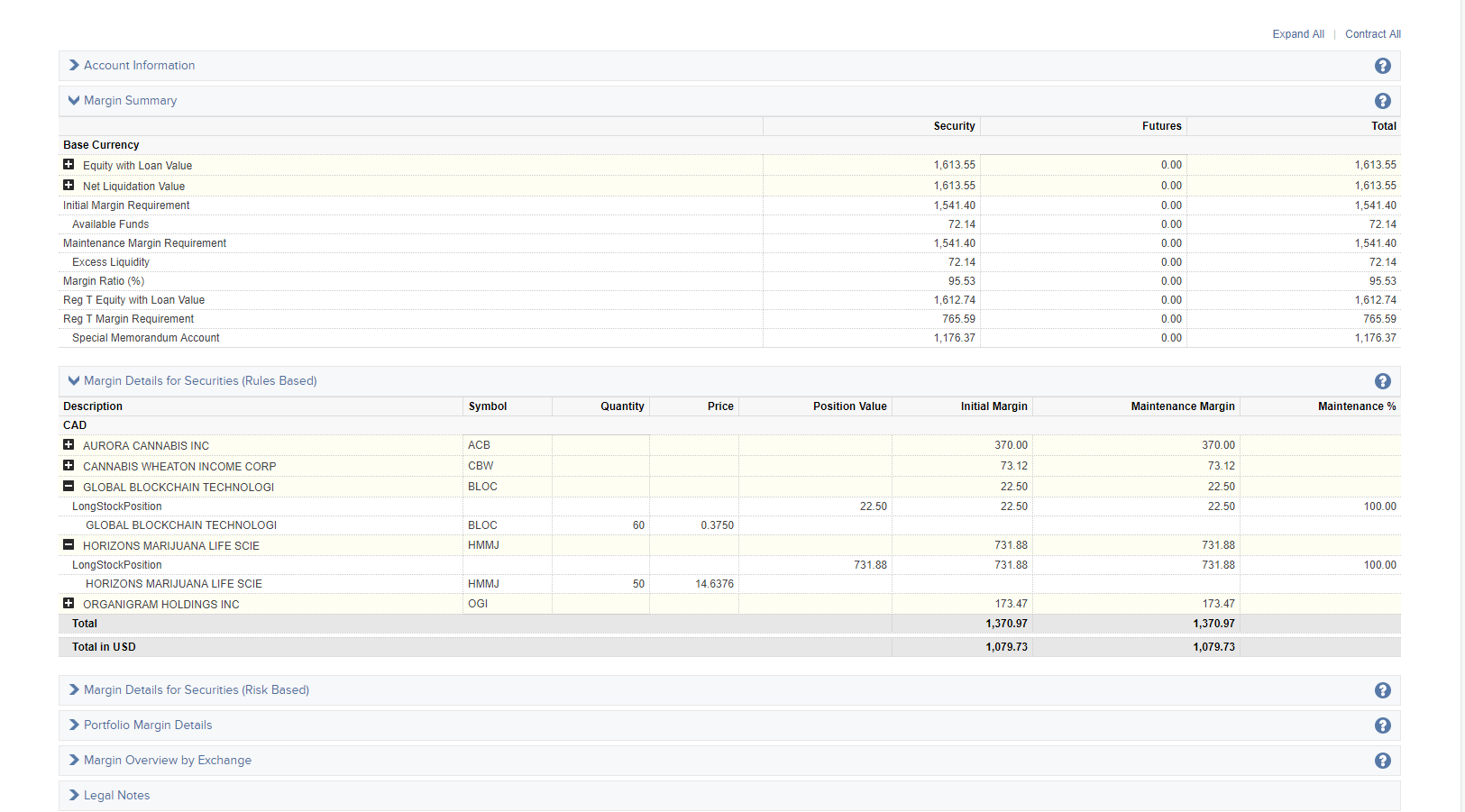This screenshot has height=812, width=1465.
Task: Click the Excess Liquidity row label
Action: coord(110,262)
